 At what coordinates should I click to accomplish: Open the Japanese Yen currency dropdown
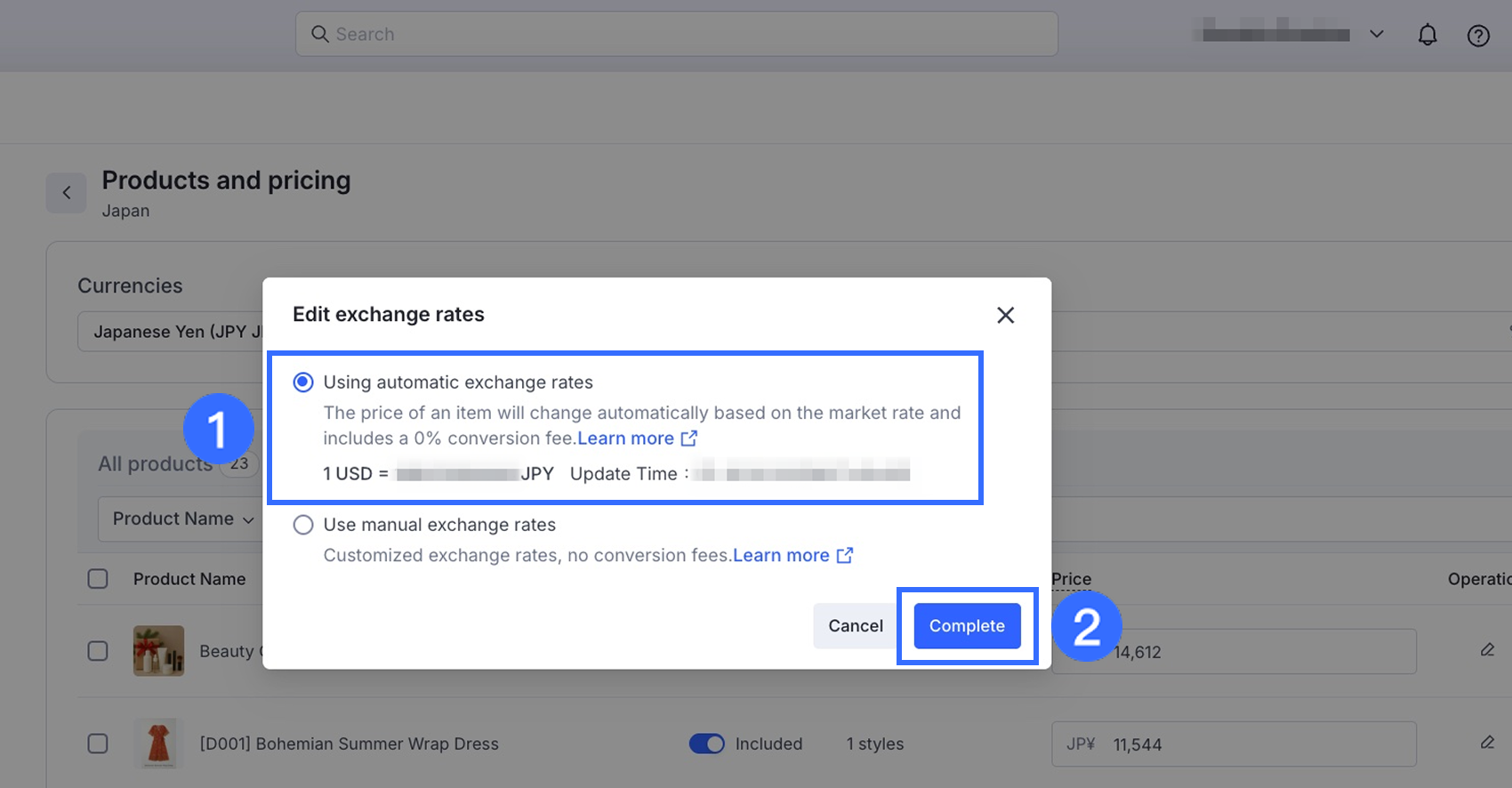pos(169,332)
